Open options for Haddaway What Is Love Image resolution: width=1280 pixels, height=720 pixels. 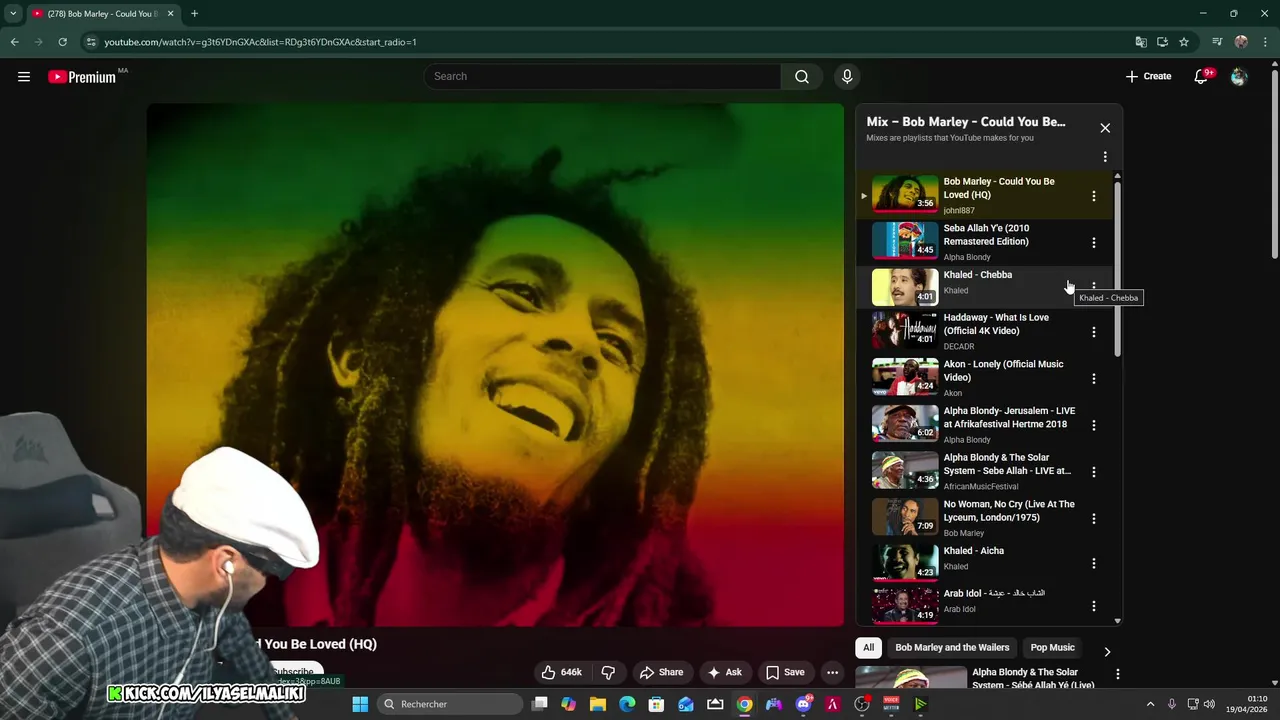[1093, 332]
